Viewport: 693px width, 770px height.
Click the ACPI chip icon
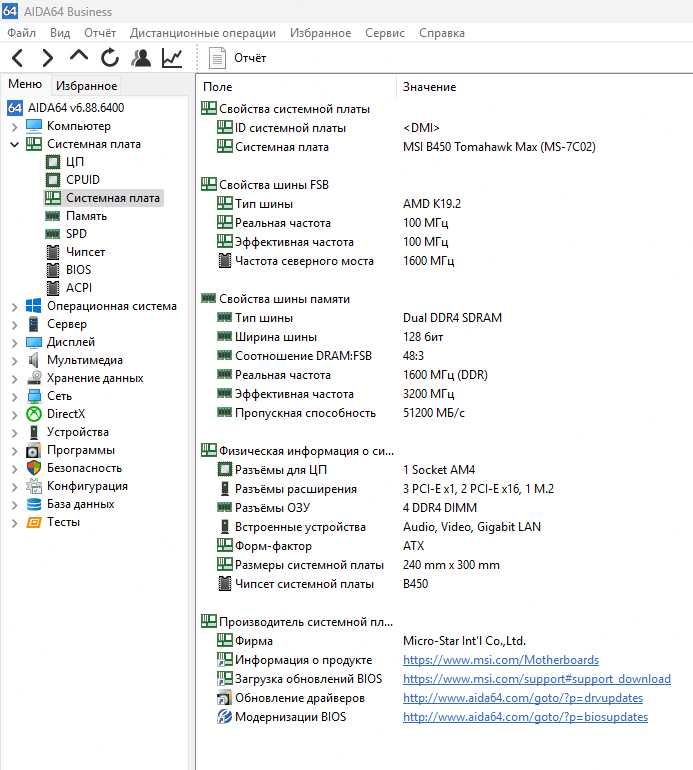(x=53, y=288)
